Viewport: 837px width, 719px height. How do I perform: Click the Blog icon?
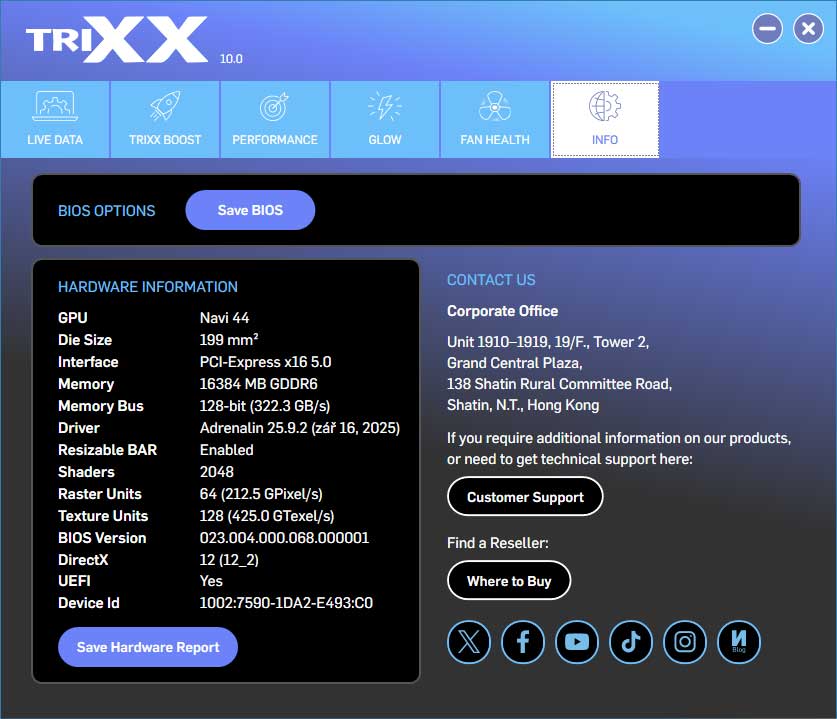pyautogui.click(x=738, y=642)
